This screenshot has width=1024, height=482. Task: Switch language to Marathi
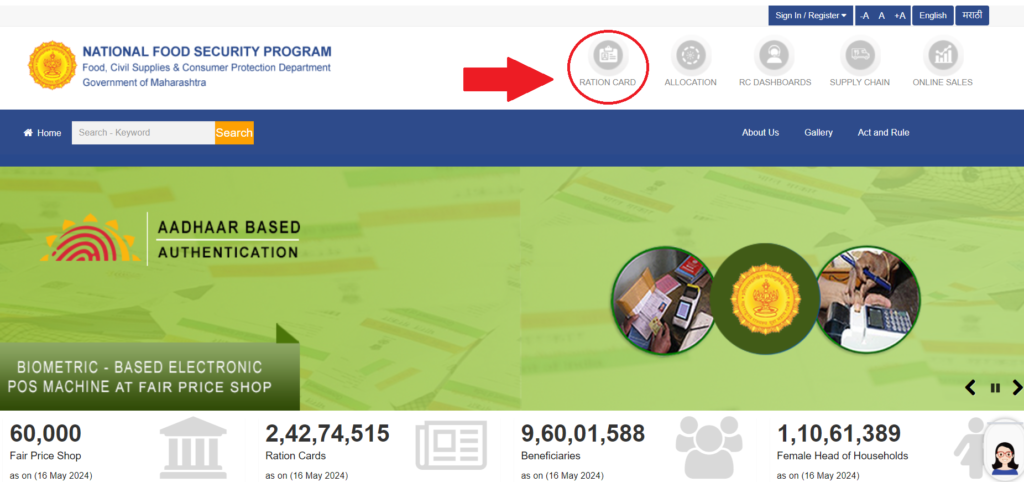[x=972, y=16]
